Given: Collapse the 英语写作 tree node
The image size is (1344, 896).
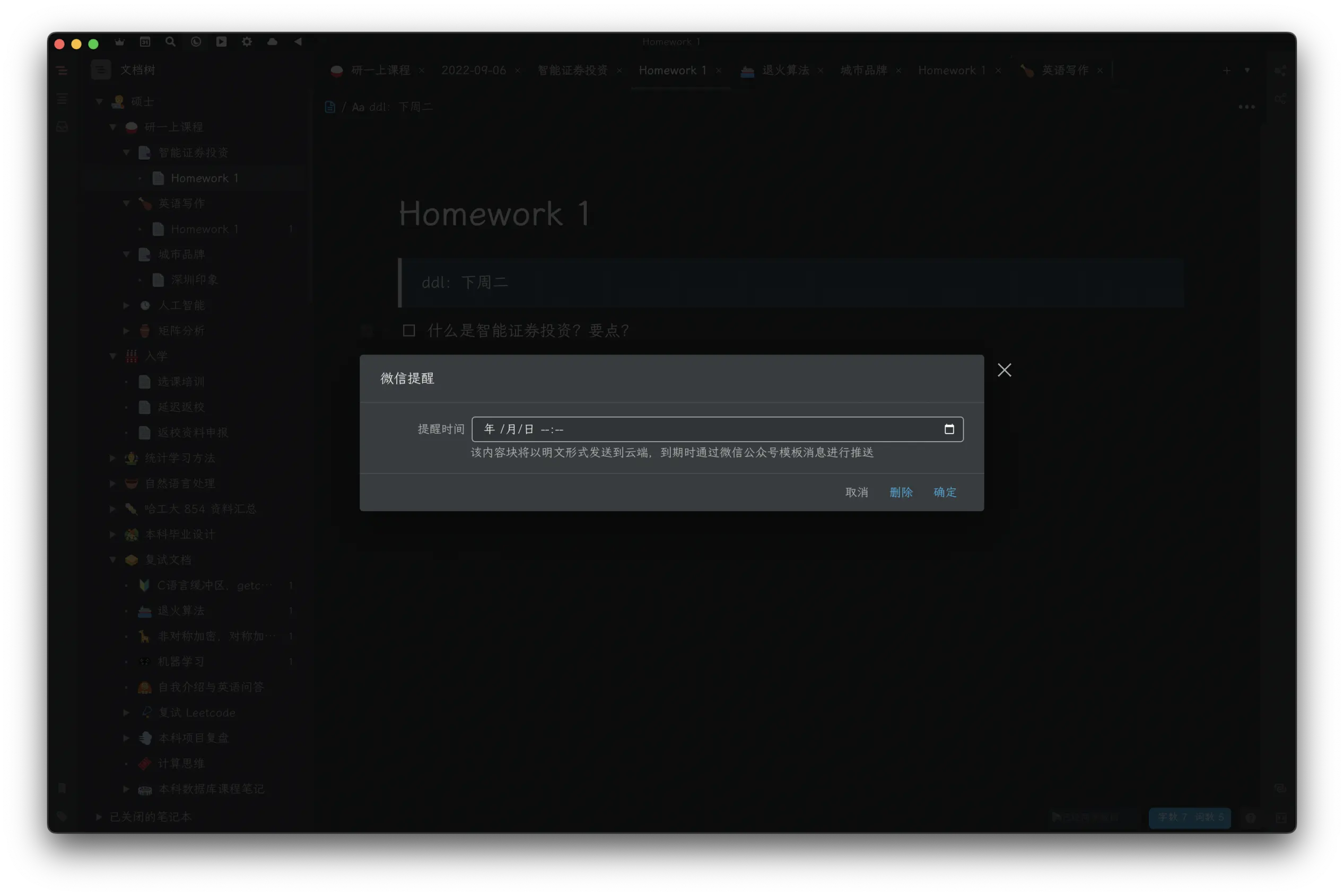Looking at the screenshot, I should point(126,204).
